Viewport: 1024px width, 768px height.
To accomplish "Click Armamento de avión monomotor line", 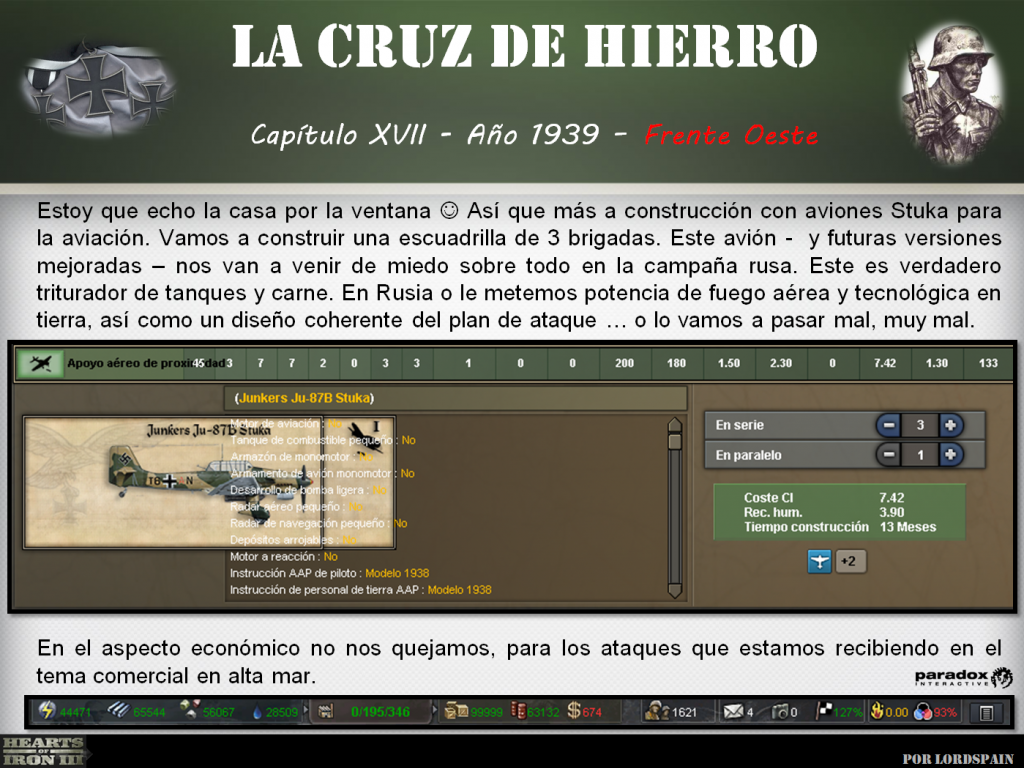I will click(322, 473).
